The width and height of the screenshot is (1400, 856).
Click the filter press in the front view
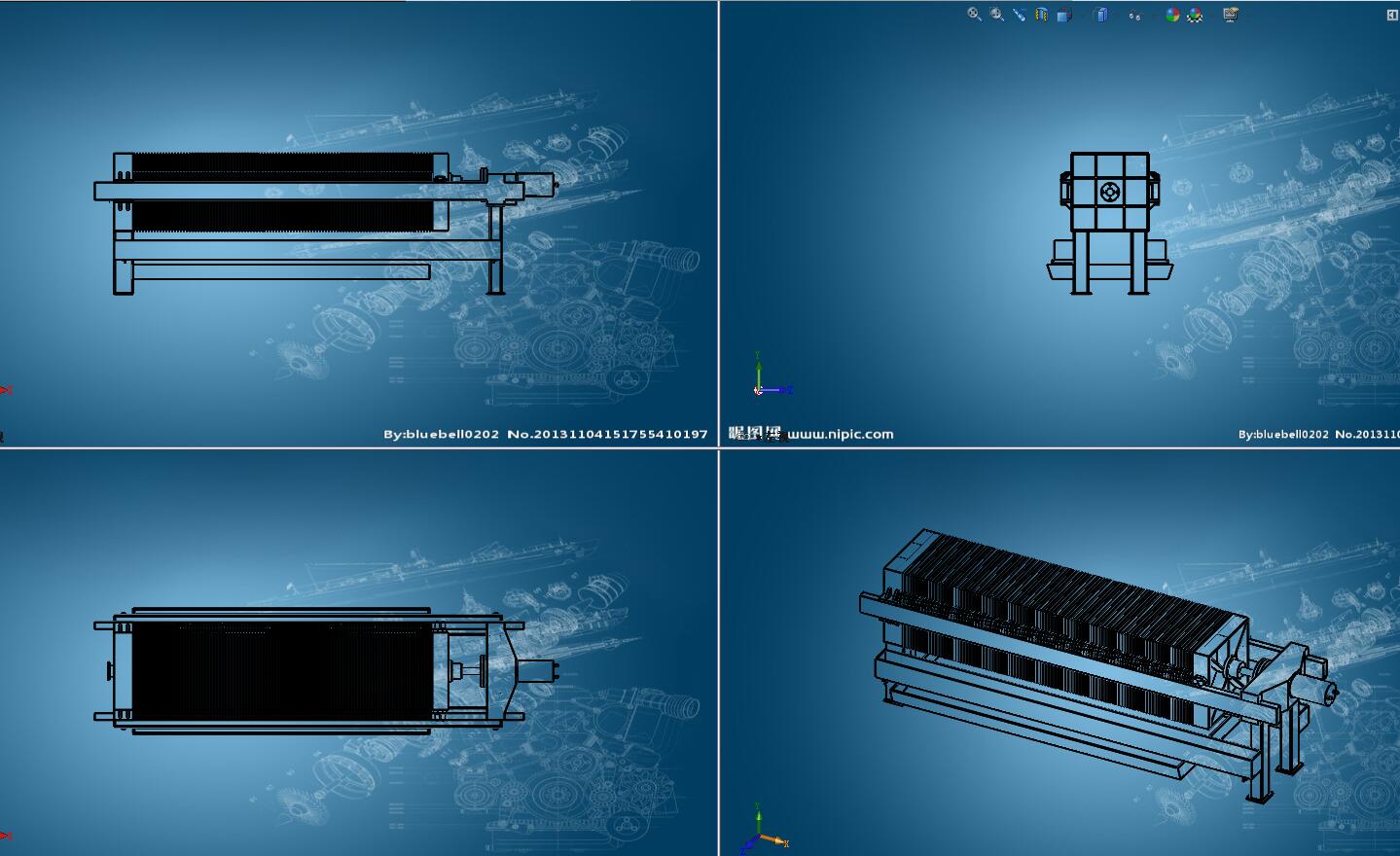click(x=327, y=223)
